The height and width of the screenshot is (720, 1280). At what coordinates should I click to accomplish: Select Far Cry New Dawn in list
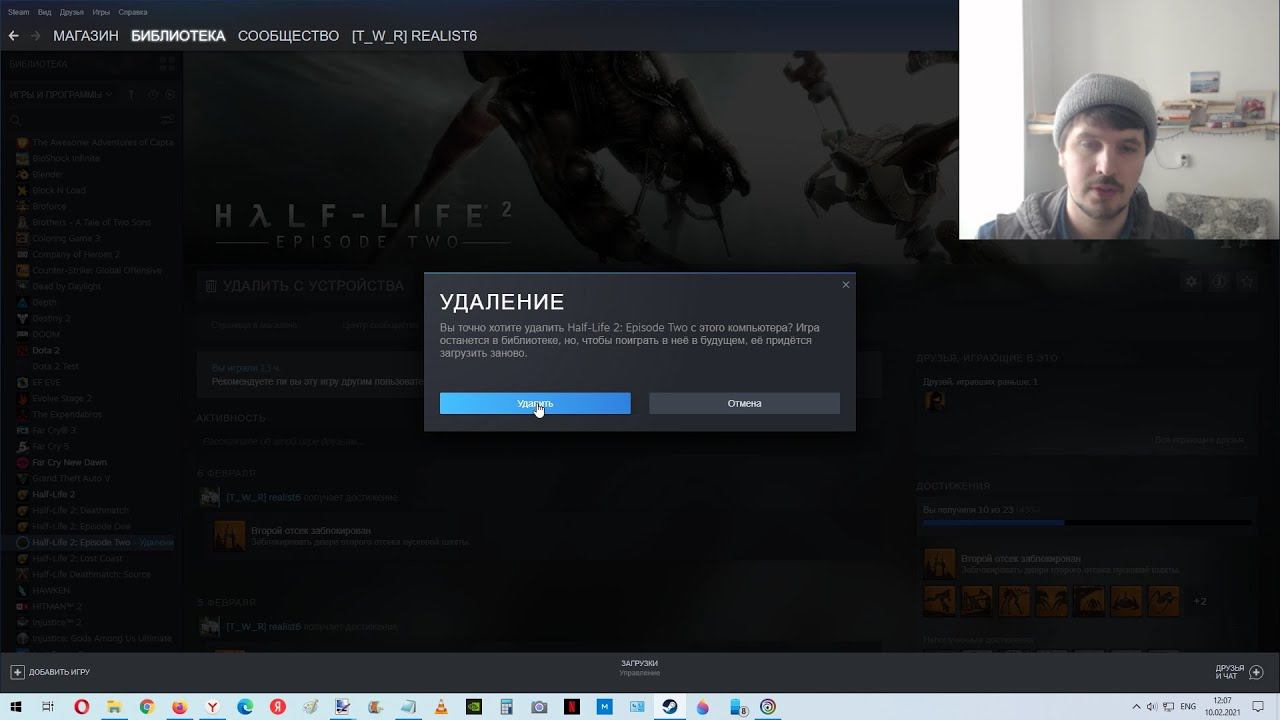pos(69,462)
